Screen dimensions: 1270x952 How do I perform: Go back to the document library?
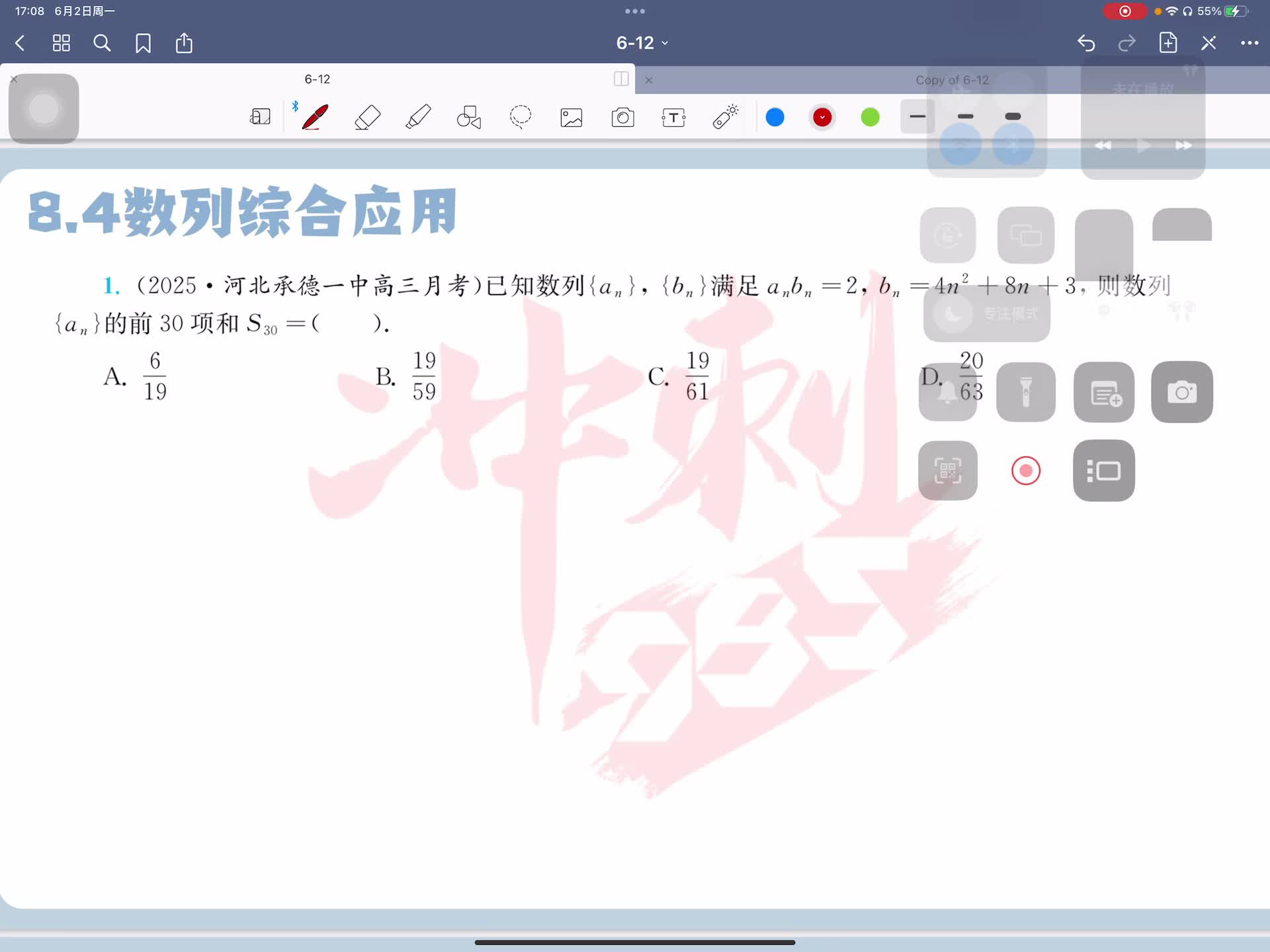[x=20, y=43]
